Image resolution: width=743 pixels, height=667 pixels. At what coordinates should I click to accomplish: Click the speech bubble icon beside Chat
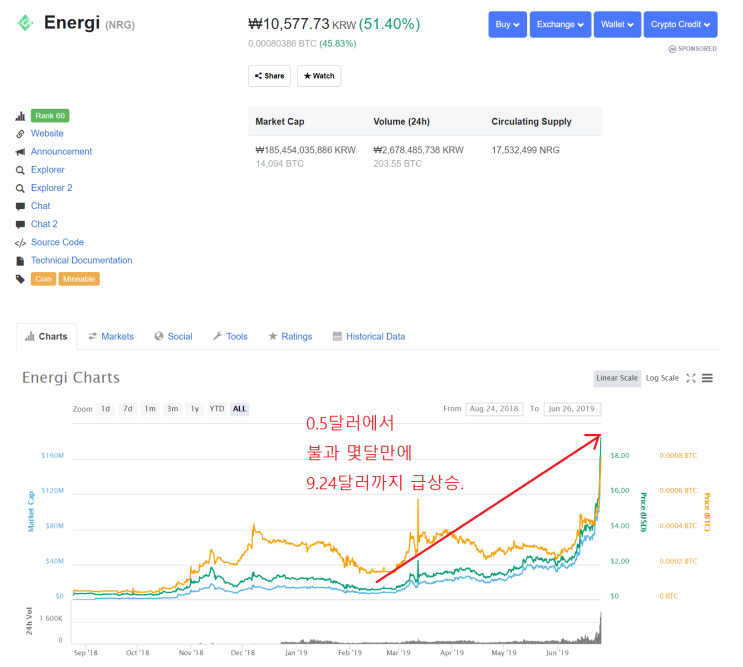click(x=20, y=207)
